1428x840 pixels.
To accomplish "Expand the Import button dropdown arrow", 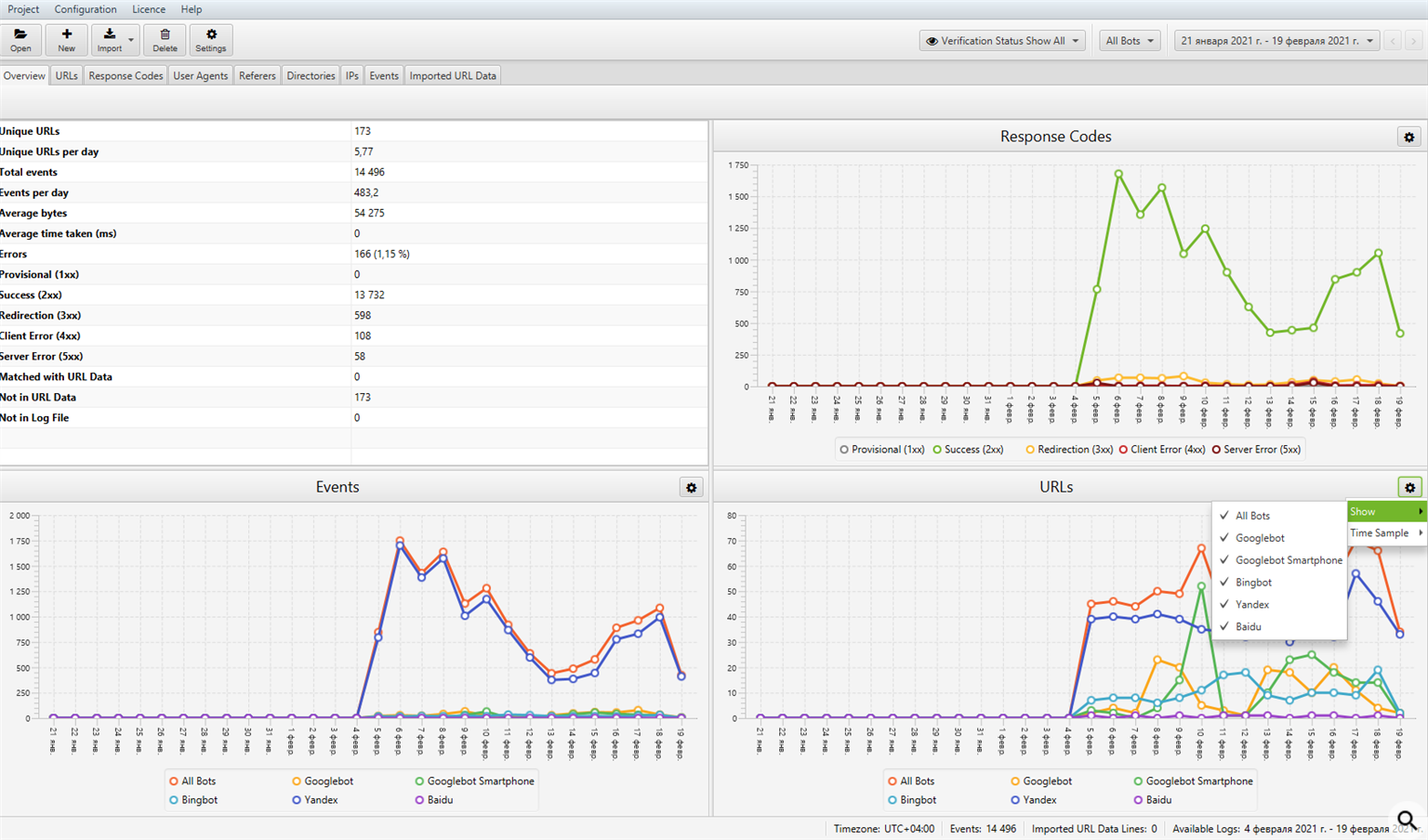I will [x=131, y=41].
